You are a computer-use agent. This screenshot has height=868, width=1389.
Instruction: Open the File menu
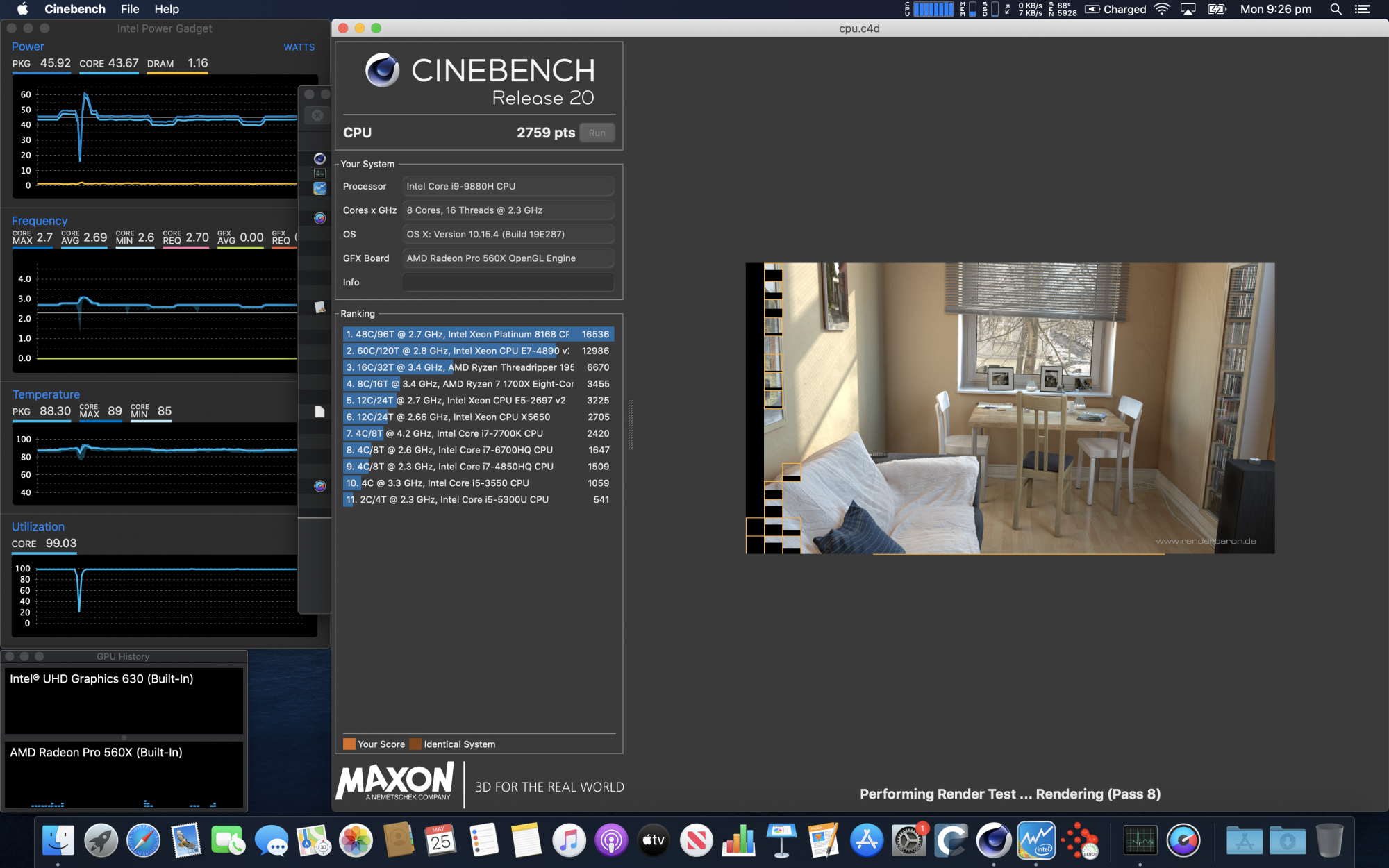[x=130, y=9]
